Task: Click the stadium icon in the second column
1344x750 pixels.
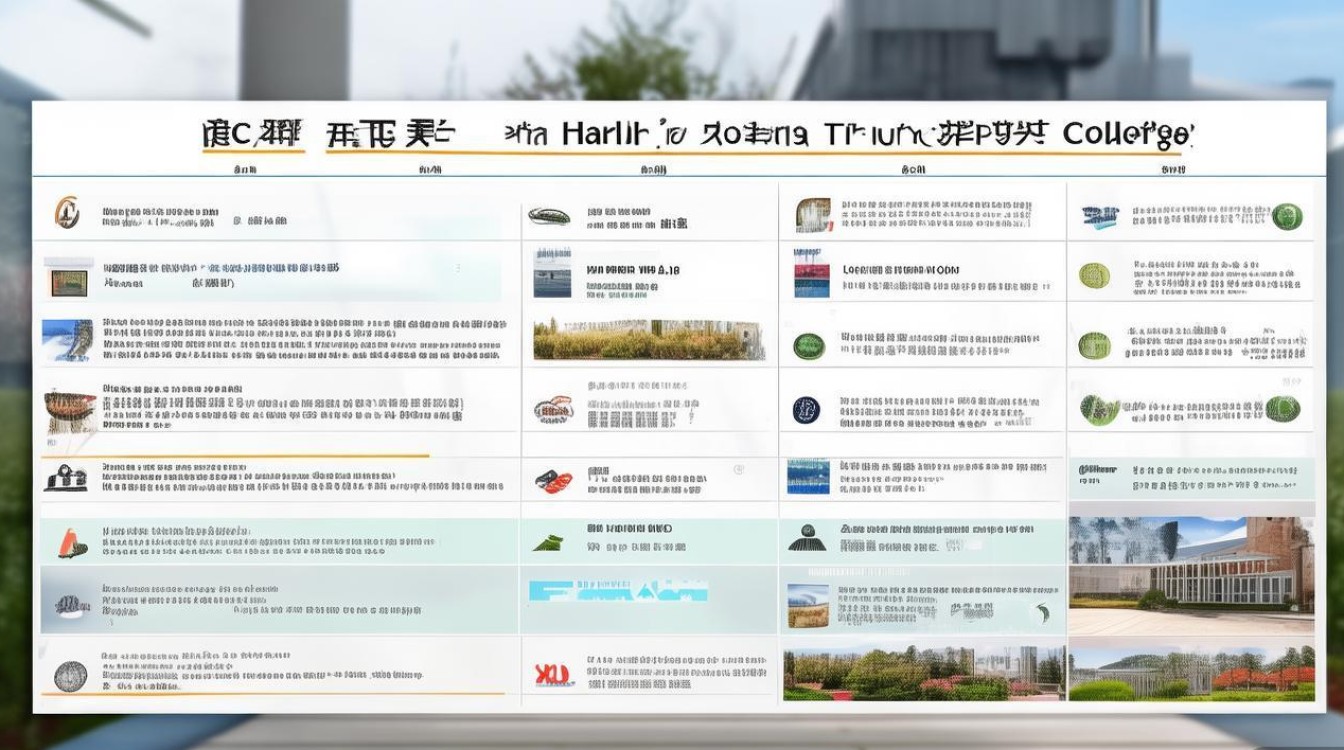Action: pos(548,215)
